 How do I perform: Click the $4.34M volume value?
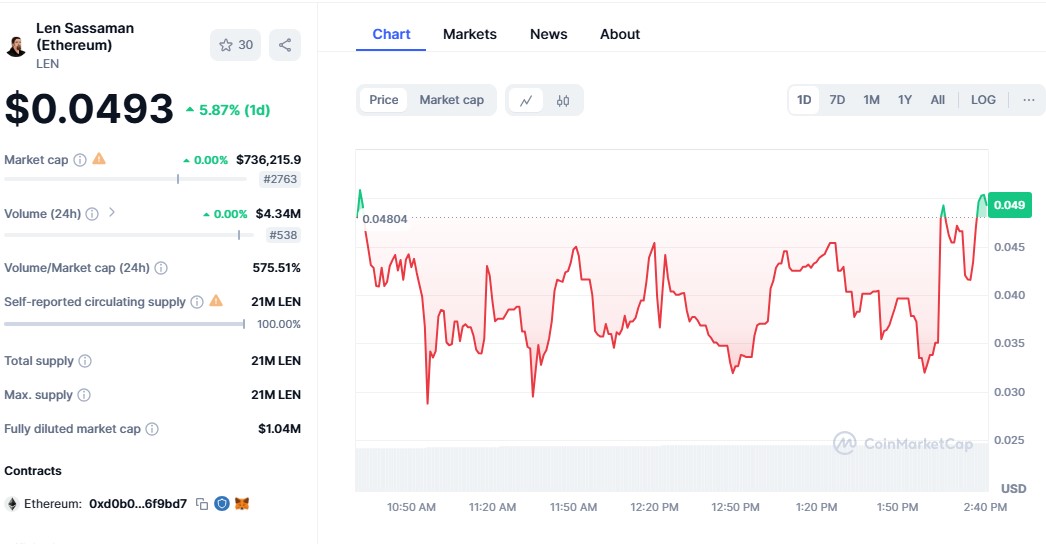pyautogui.click(x=278, y=214)
